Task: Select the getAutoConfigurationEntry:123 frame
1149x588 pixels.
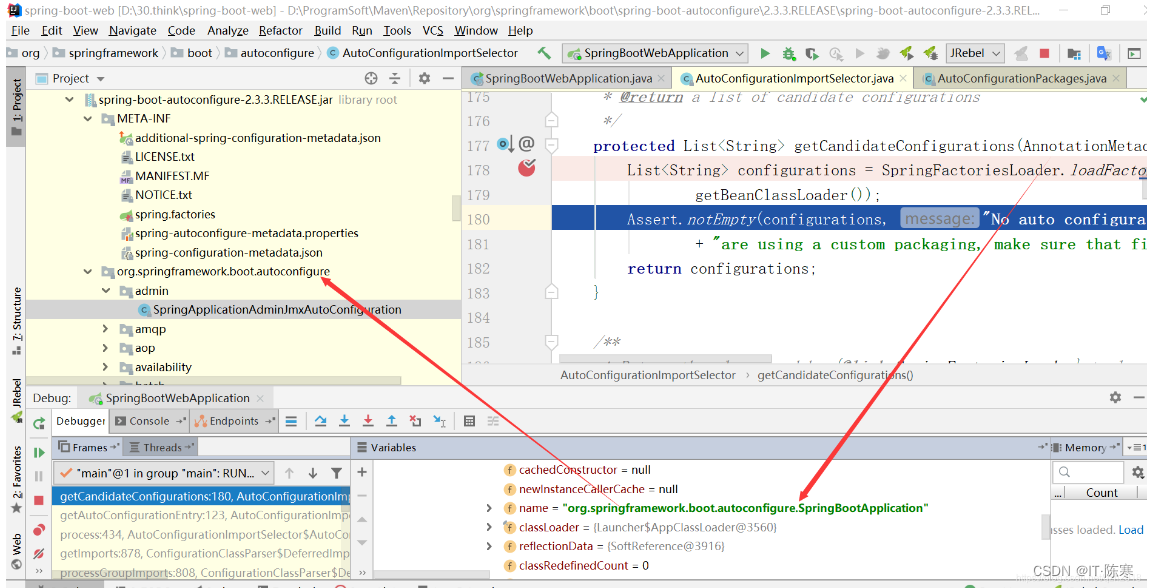Action: 202,515
